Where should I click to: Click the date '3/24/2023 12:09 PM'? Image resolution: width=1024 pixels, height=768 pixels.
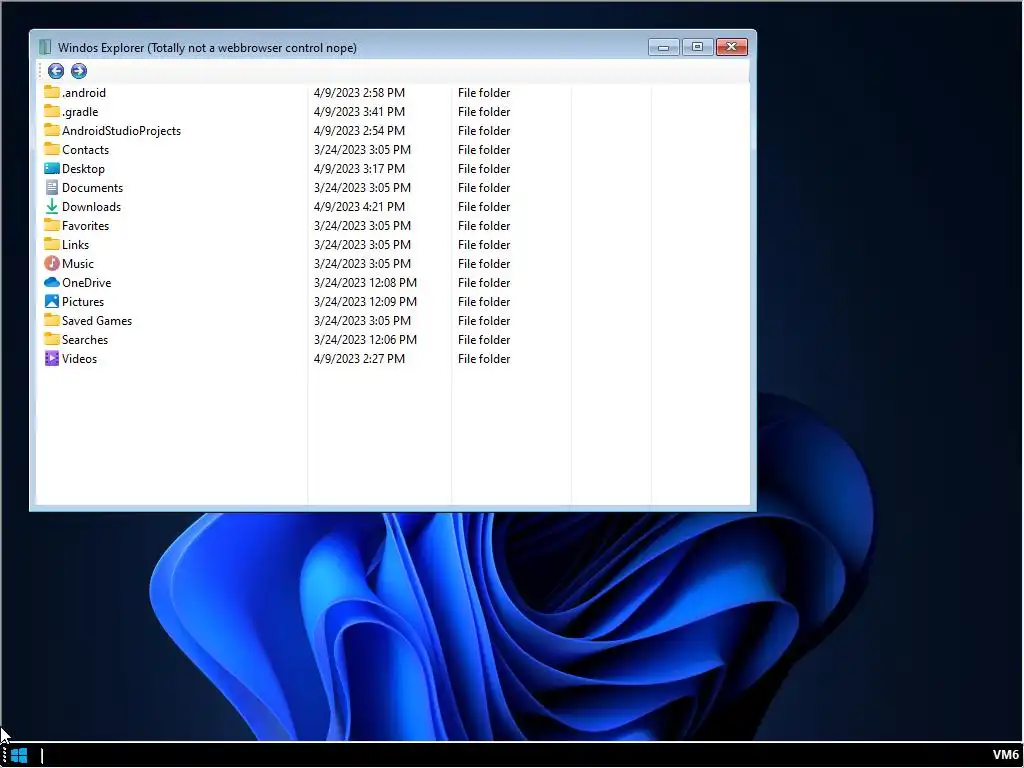pyautogui.click(x=365, y=301)
